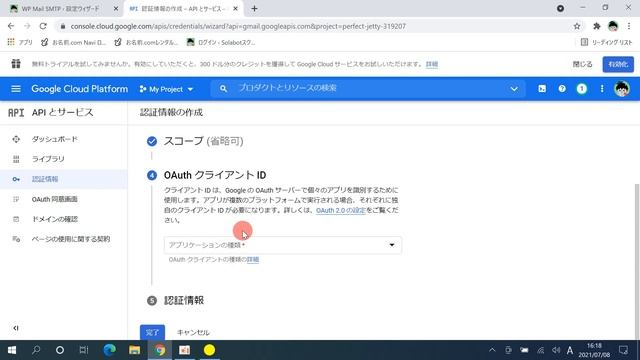Screen dimensions: 640x360
Task: Open PowerPoint from the taskbar
Action: [x=184, y=350]
